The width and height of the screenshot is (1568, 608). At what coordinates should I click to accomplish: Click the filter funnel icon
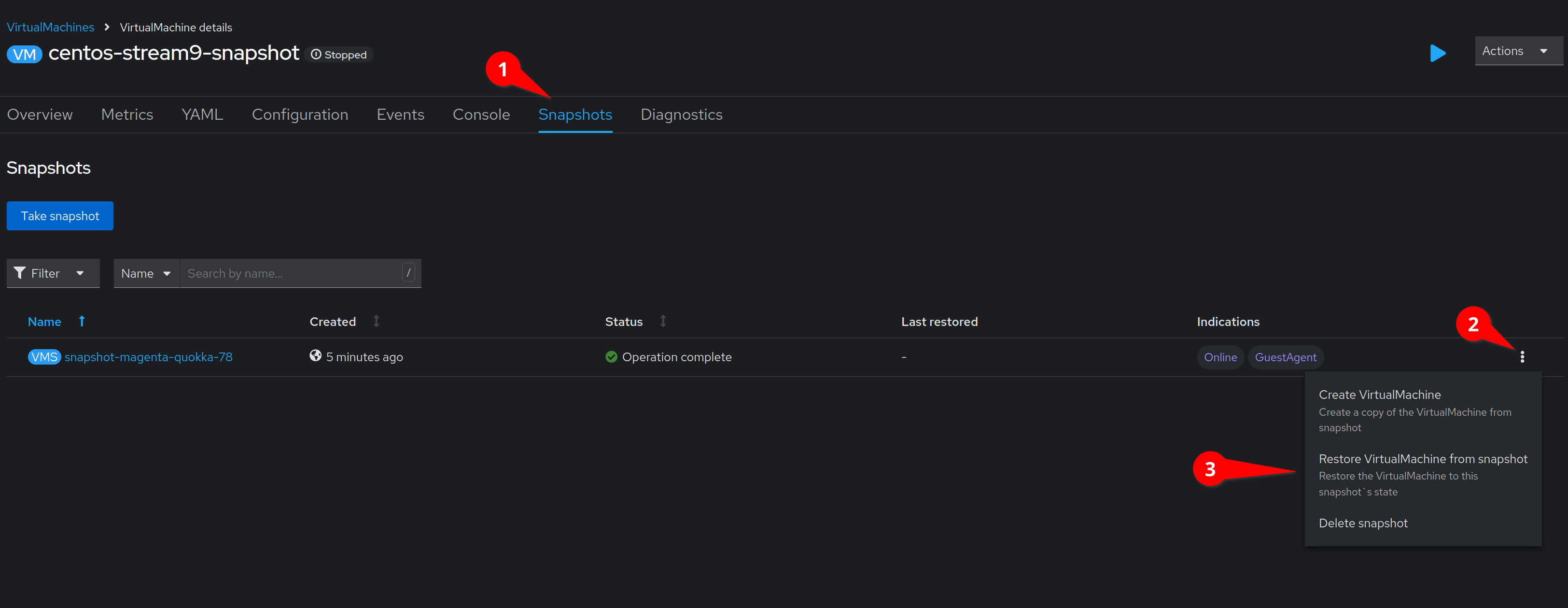point(19,273)
